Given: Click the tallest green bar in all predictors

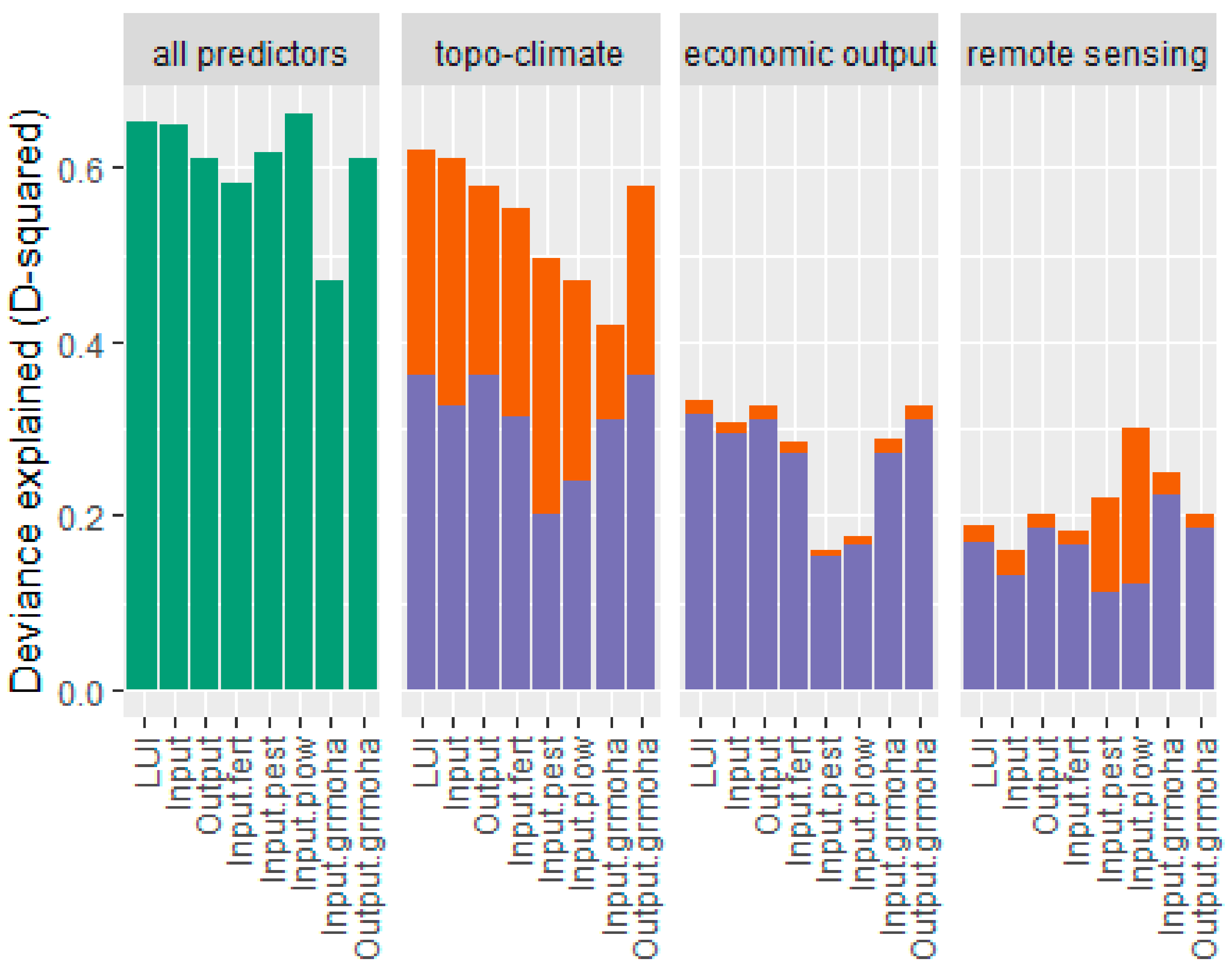Looking at the screenshot, I should pos(299,397).
